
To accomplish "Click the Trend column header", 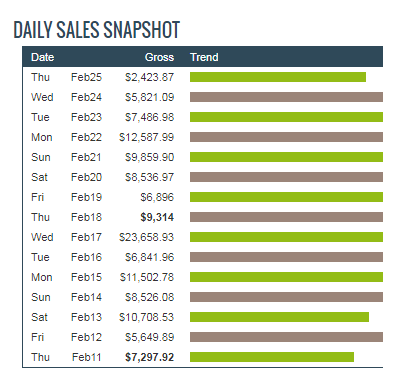I will point(204,57).
